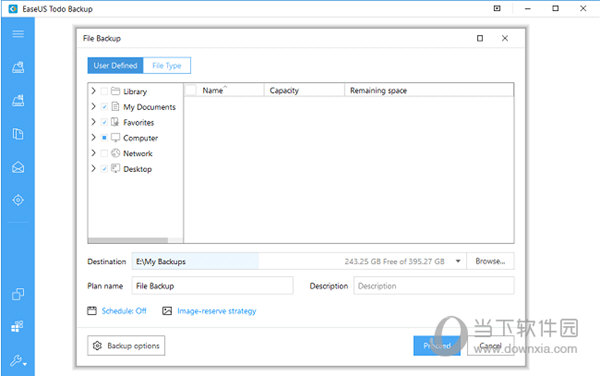Click the EaseUS Todo Backup logo icon

point(13,9)
